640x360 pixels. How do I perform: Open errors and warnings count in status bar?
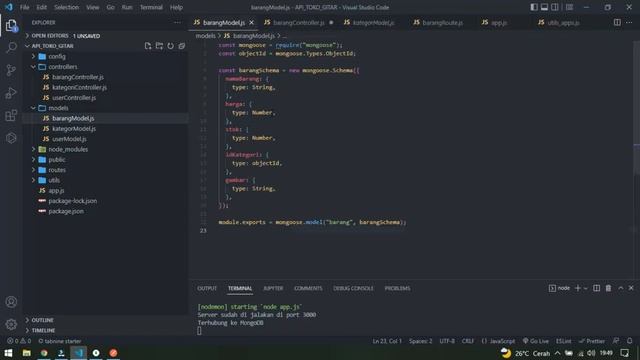[x=19, y=341]
